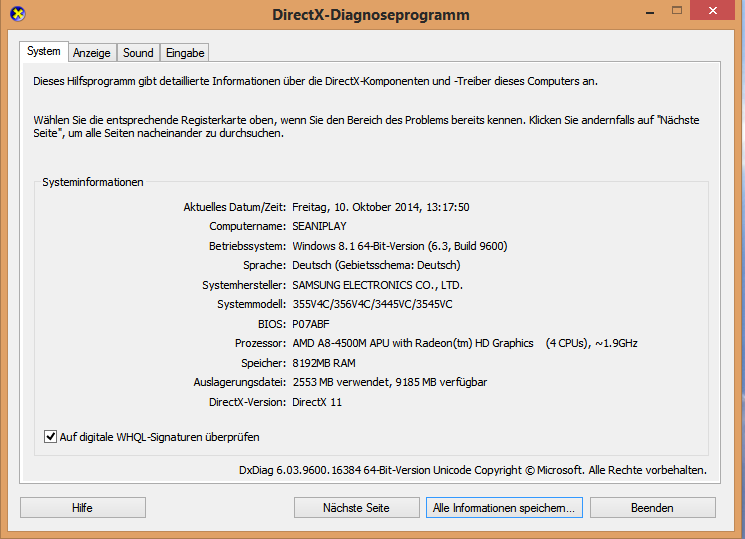Select the Windows 8.1 64-Bit-Version value
Screen dimensions: 745x539
pyautogui.click(x=400, y=246)
